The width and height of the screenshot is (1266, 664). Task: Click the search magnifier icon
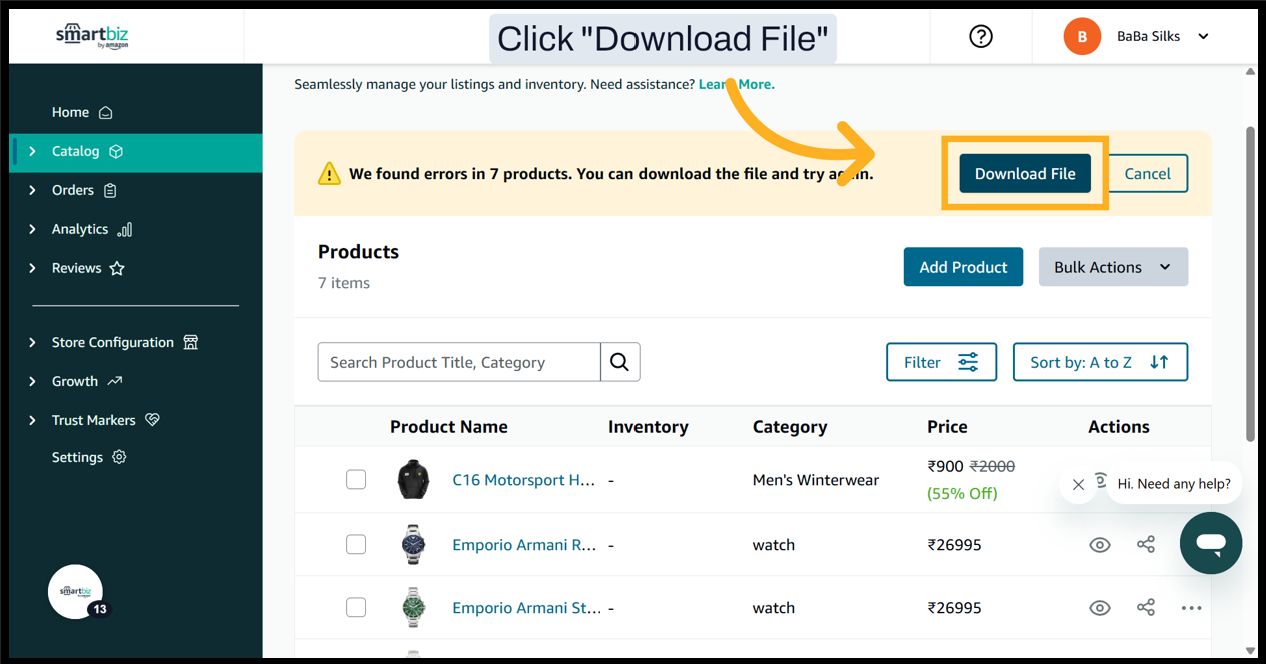(620, 362)
